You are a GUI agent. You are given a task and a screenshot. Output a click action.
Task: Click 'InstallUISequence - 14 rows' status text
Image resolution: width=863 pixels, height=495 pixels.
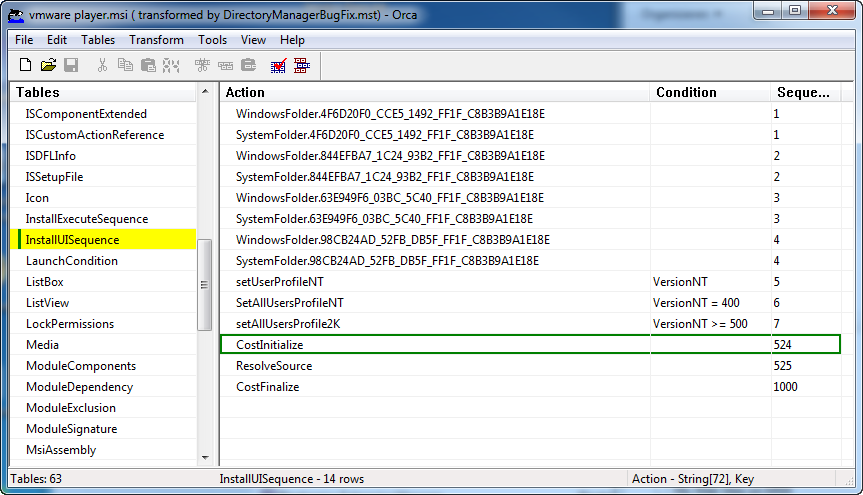(x=292, y=479)
